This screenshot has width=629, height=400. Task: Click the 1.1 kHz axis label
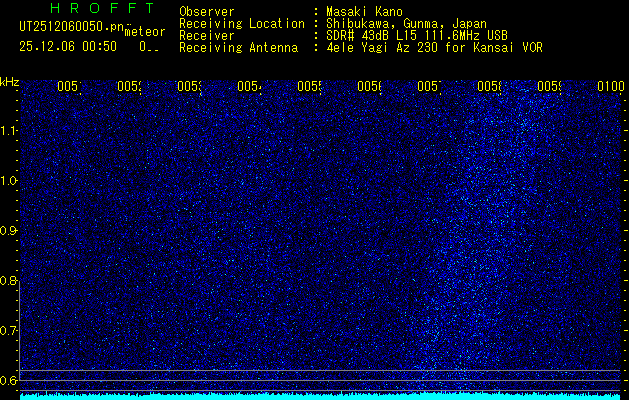[x=9, y=130]
